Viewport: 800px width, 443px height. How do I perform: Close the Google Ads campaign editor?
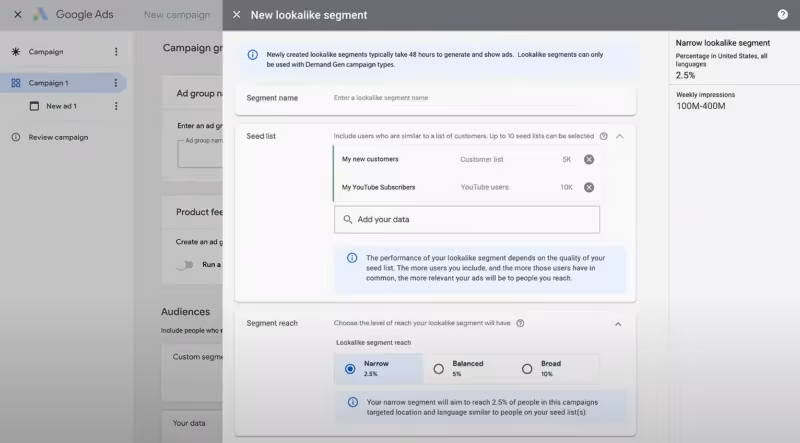click(18, 15)
